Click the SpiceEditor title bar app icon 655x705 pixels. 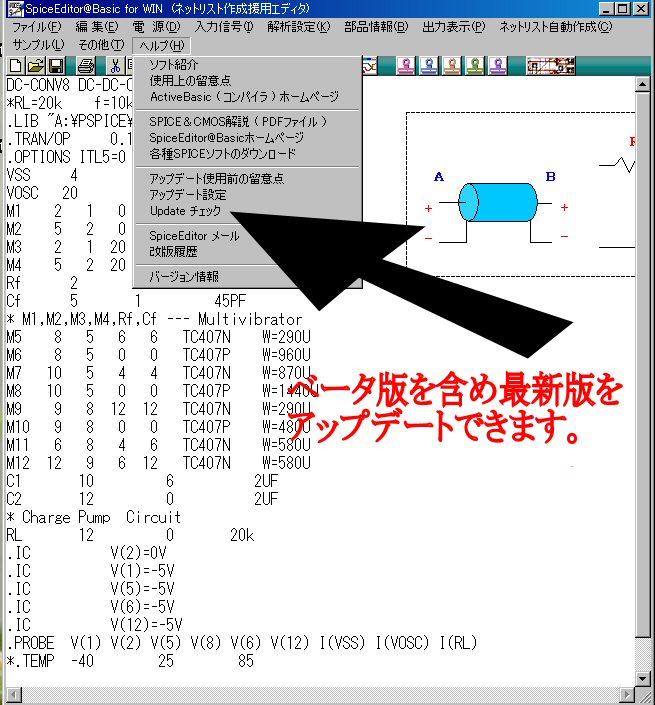click(x=15, y=9)
